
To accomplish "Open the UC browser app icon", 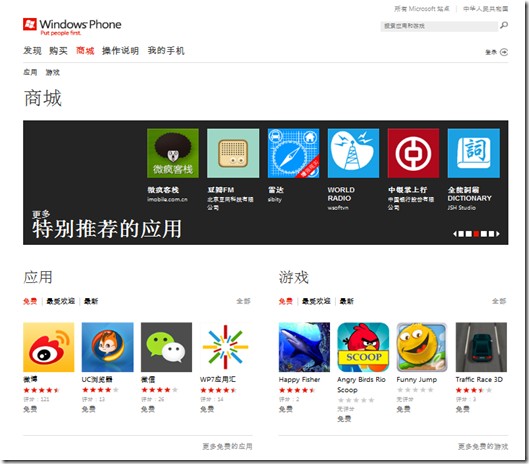I will [108, 347].
